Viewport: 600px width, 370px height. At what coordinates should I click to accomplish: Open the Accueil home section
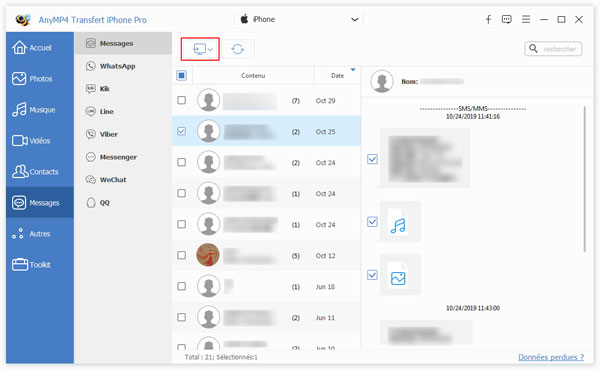[39, 48]
